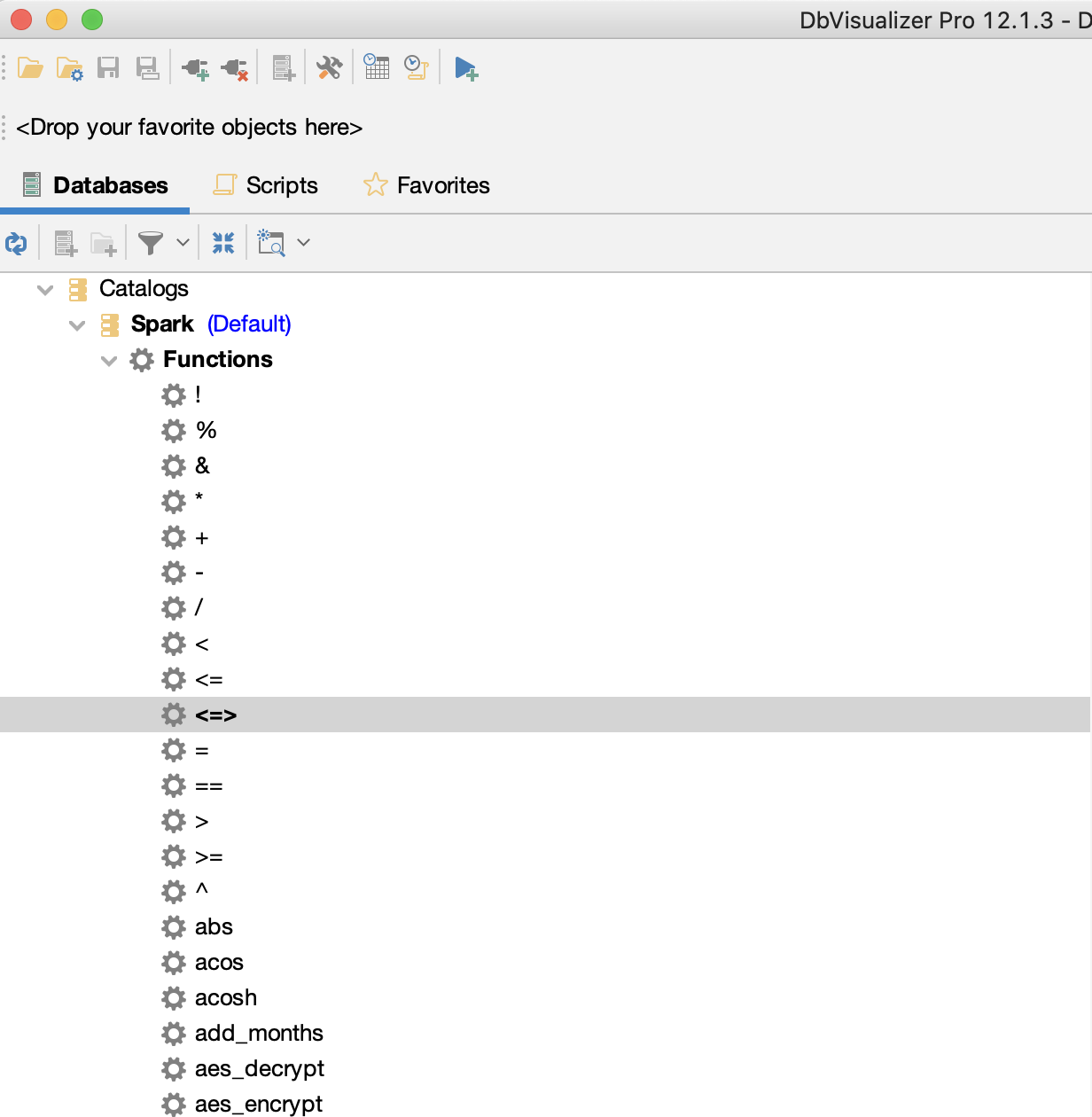Select the >= function
The height and width of the screenshot is (1117, 1092).
pos(209,857)
